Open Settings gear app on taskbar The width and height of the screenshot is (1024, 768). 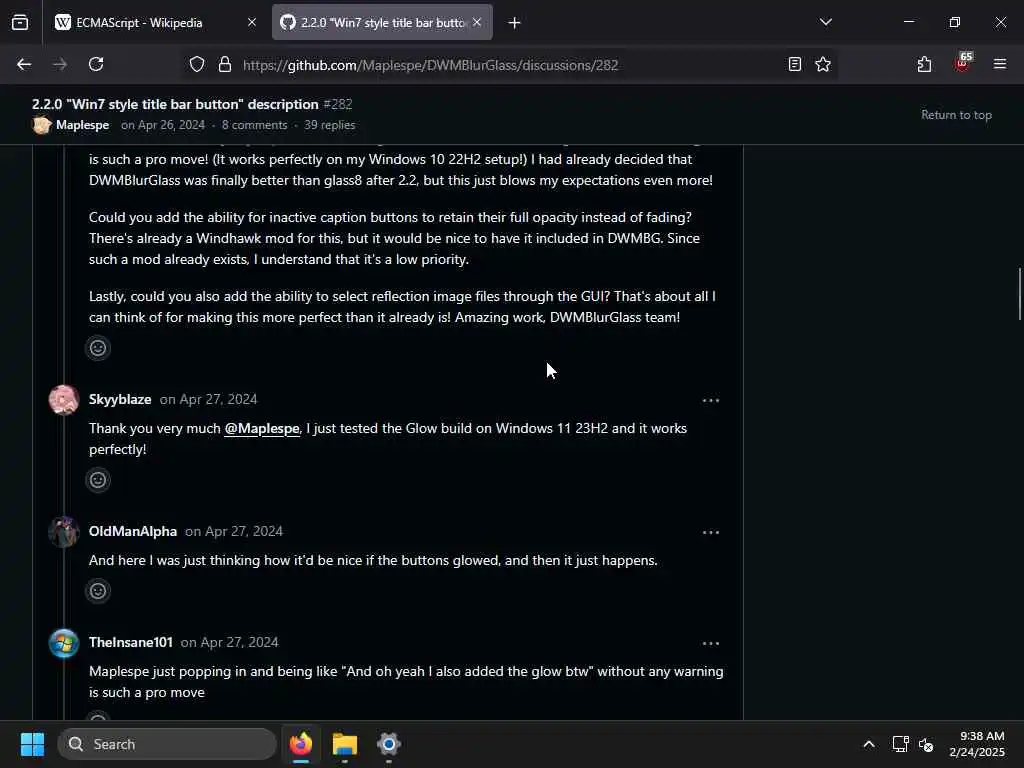[389, 744]
